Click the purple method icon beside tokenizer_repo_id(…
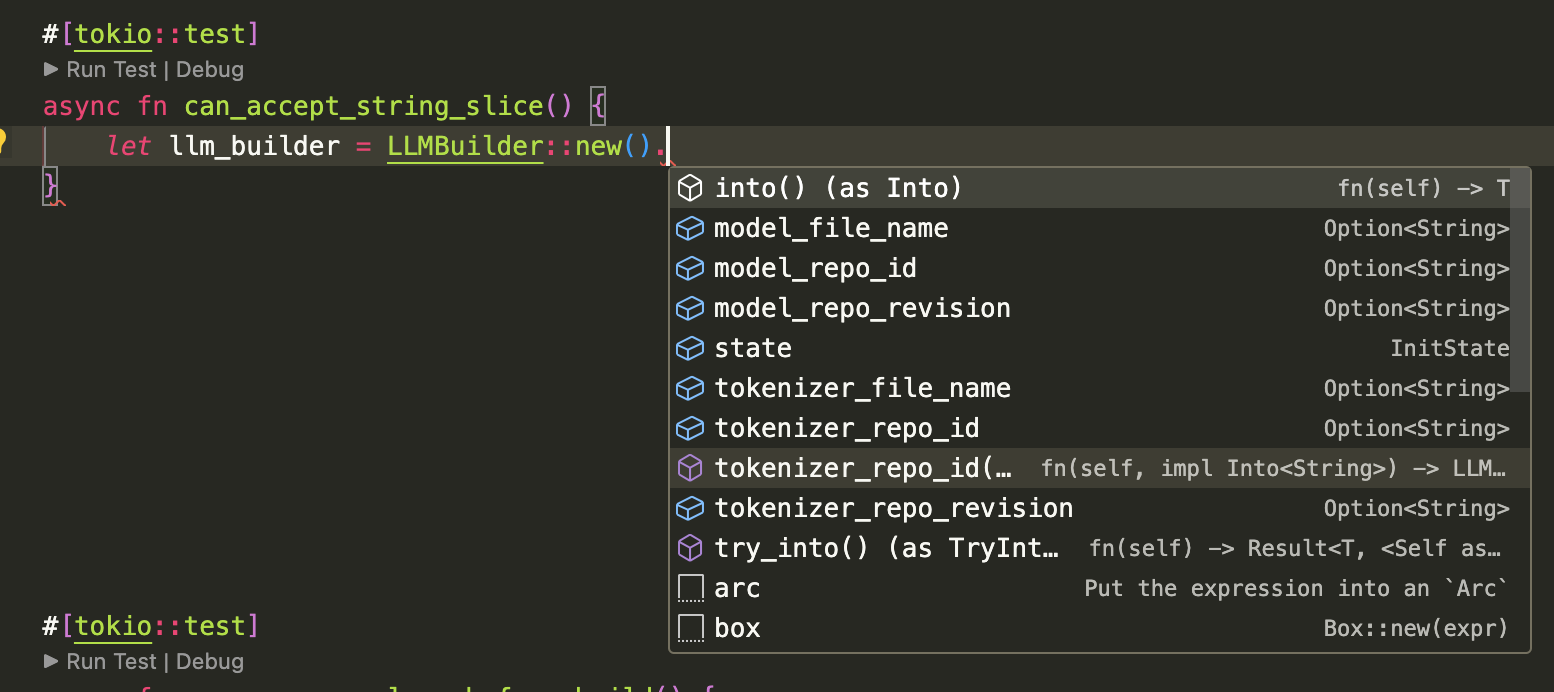 click(x=690, y=468)
